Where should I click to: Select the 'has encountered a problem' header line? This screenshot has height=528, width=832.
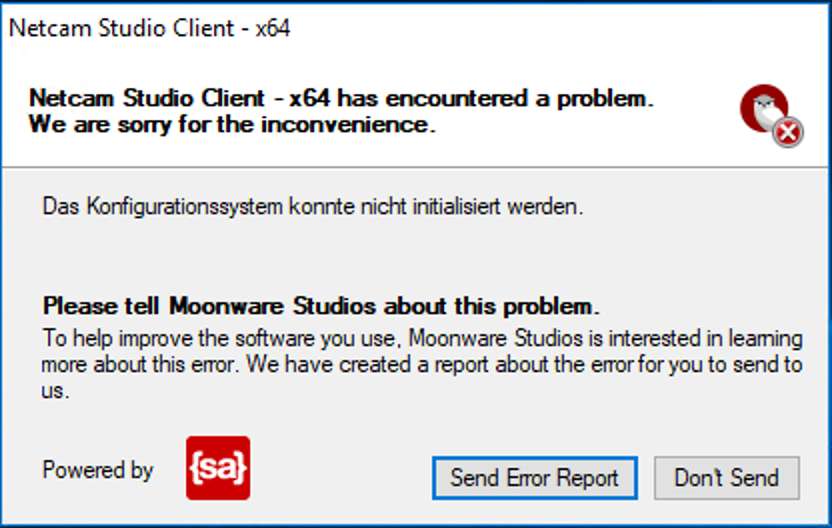[x=341, y=98]
